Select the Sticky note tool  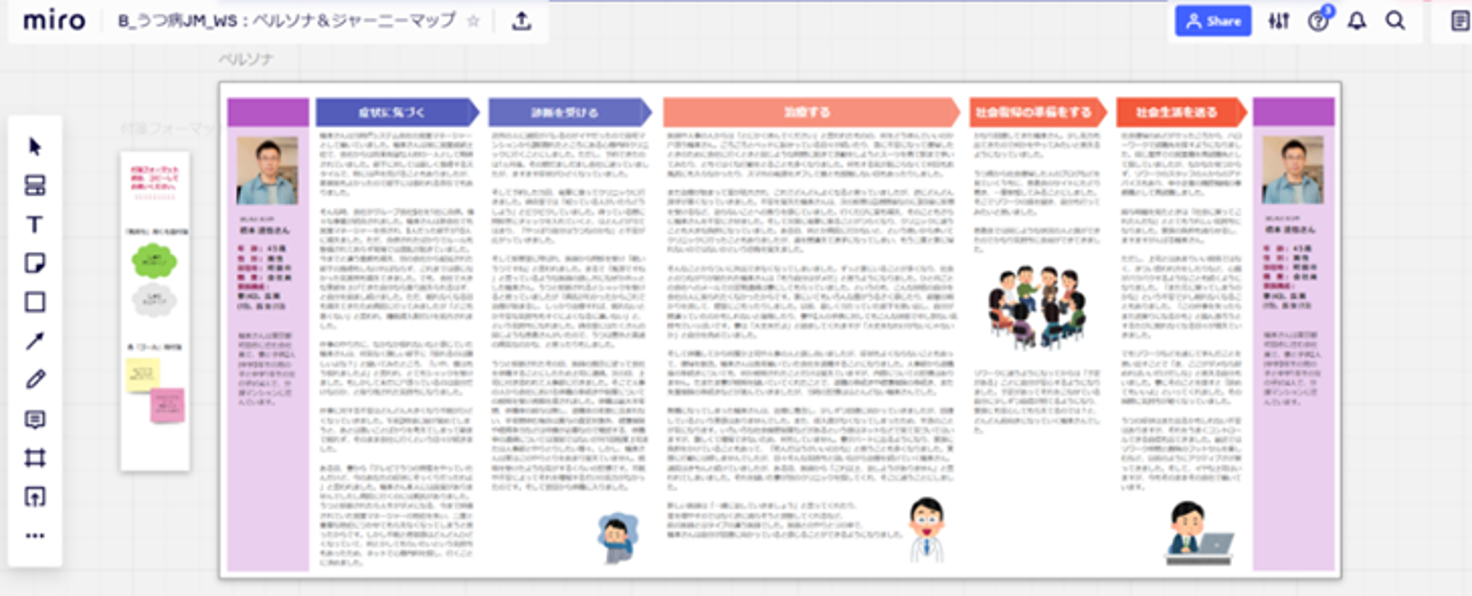[35, 263]
